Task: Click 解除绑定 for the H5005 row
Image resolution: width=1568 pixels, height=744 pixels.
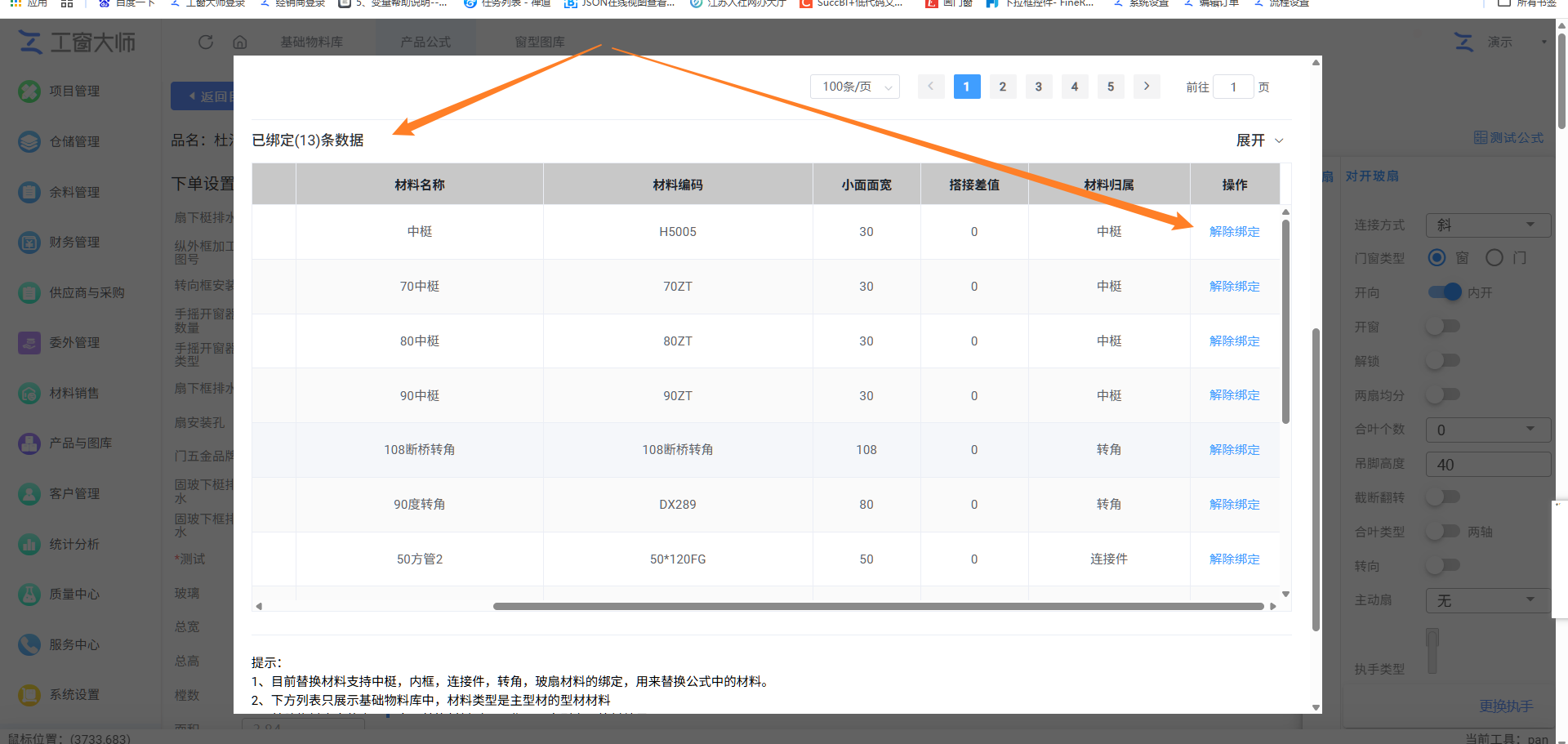Action: pos(1234,232)
